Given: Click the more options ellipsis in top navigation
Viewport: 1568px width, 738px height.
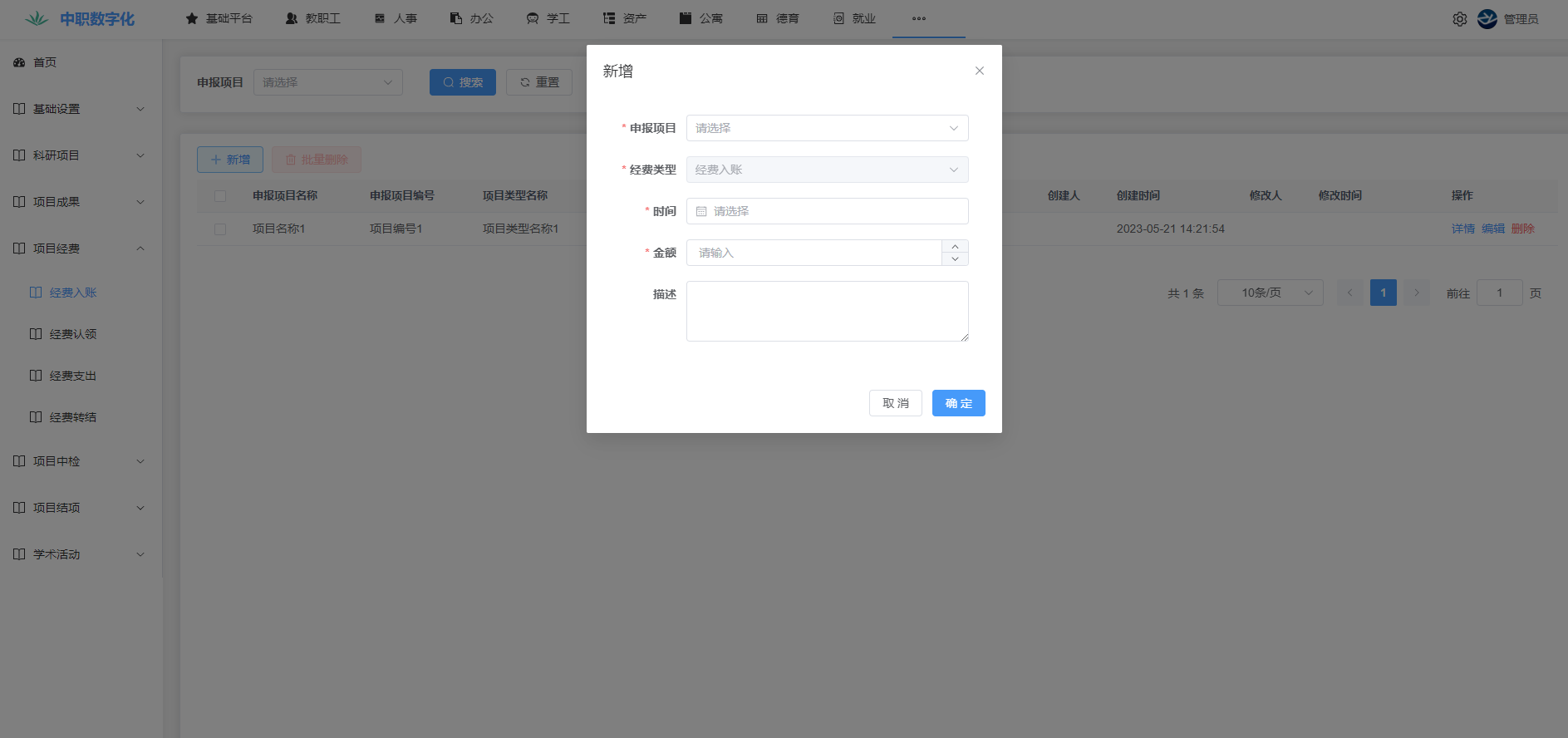Looking at the screenshot, I should tap(918, 18).
